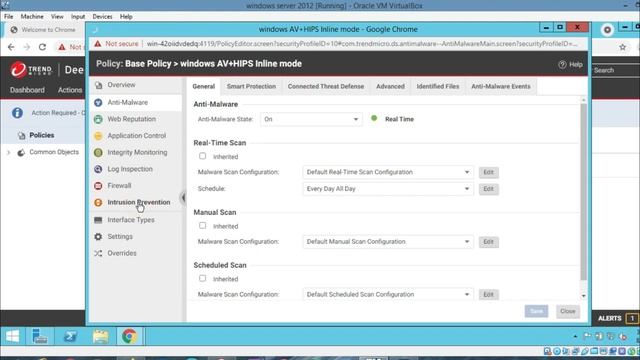Click the ALERTS indicator in status bar
The image size is (640, 360).
click(618, 318)
